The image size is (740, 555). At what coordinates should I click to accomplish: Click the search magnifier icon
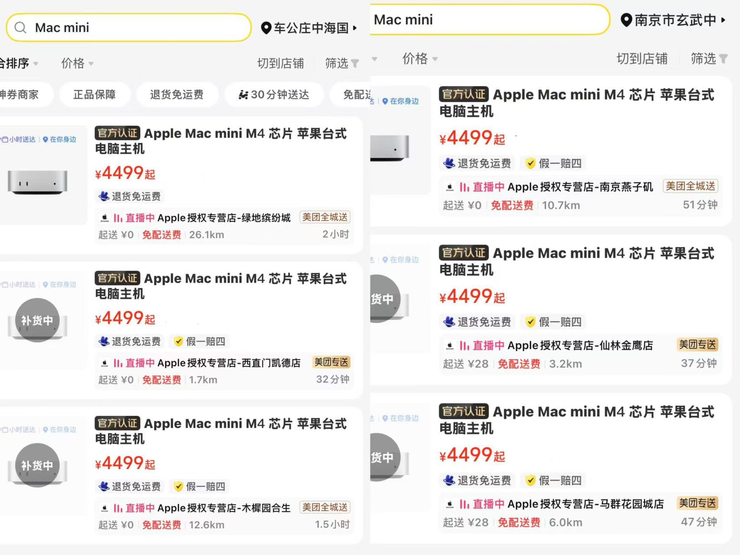[20, 28]
